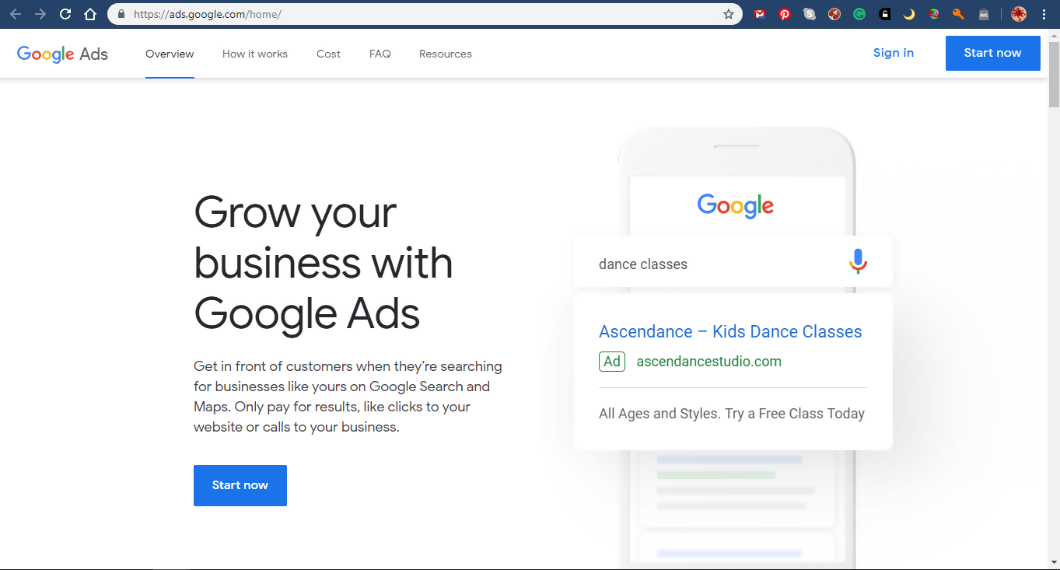This screenshot has width=1060, height=570.
Task: Click the scrollbar down arrow
Action: [1054, 562]
